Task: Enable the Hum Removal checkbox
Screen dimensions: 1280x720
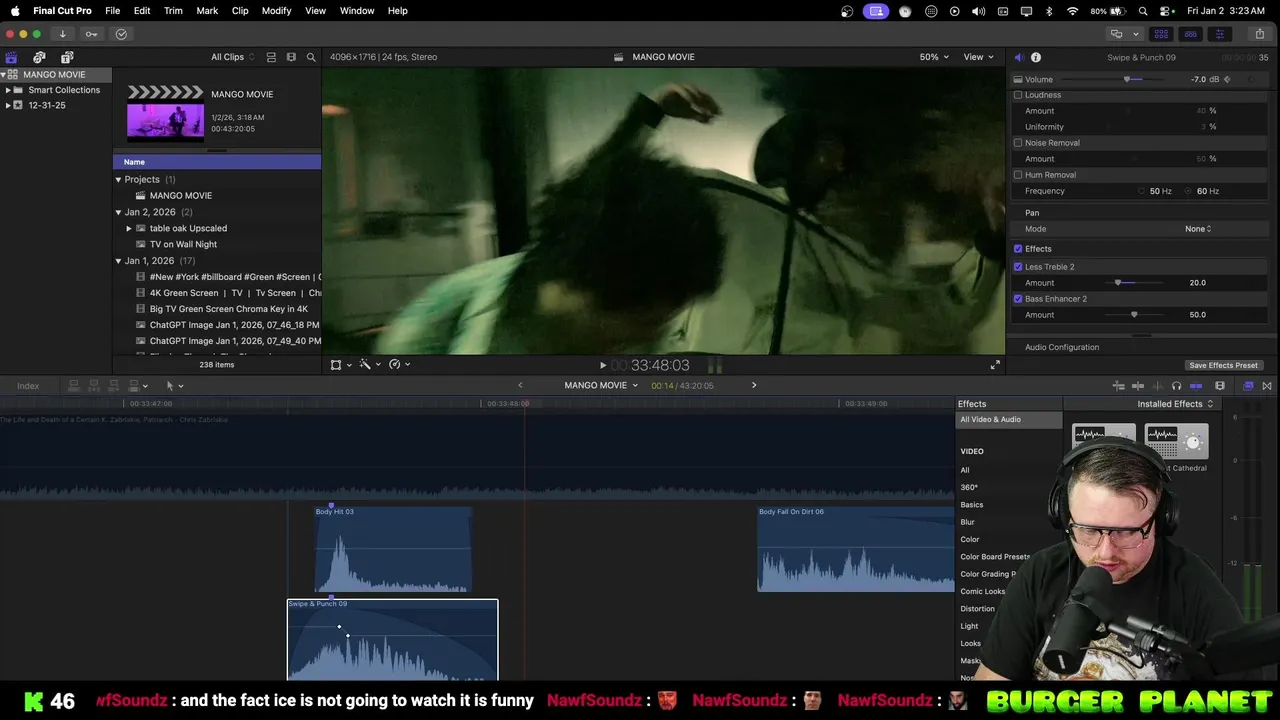Action: tap(1018, 175)
